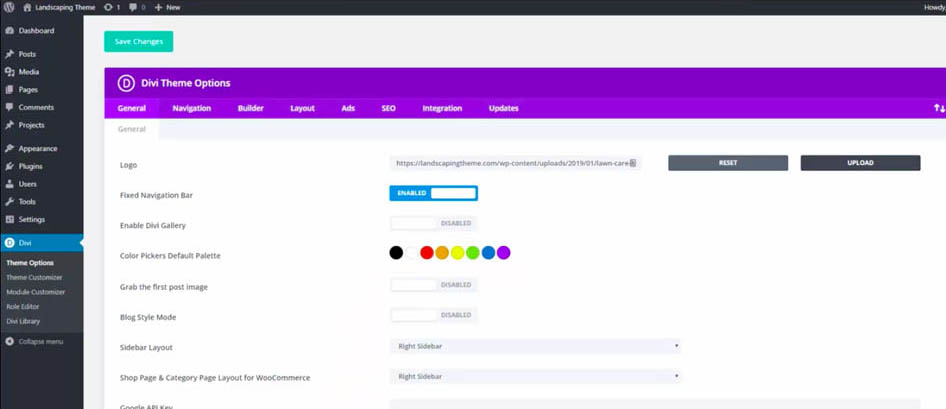Image resolution: width=946 pixels, height=409 pixels.
Task: Switch to the Navigation tab
Action: 192,109
